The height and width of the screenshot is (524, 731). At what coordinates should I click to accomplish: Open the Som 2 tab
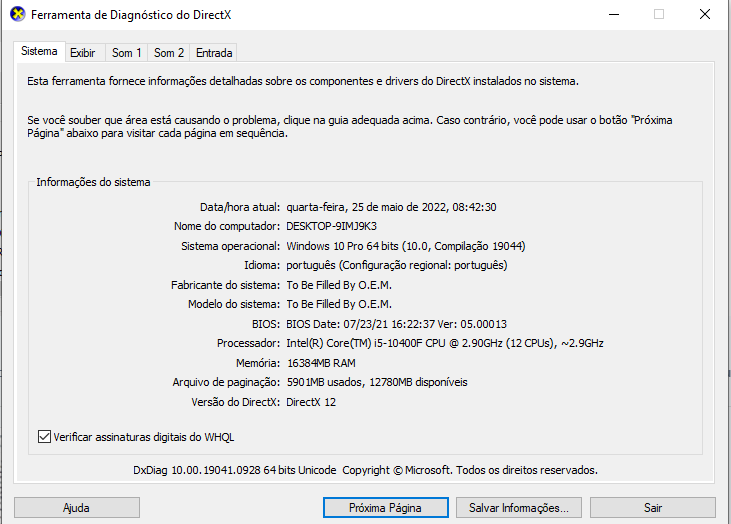[169, 53]
